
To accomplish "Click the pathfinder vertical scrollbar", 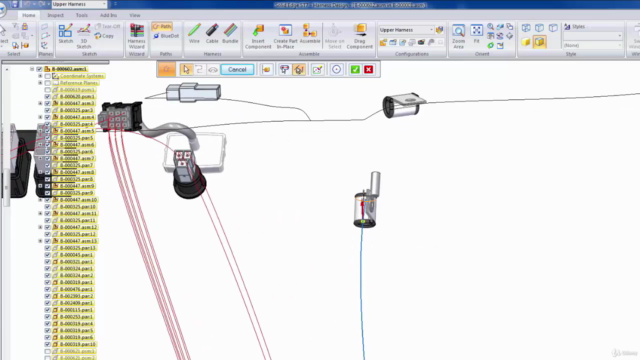I will (6, 188).
